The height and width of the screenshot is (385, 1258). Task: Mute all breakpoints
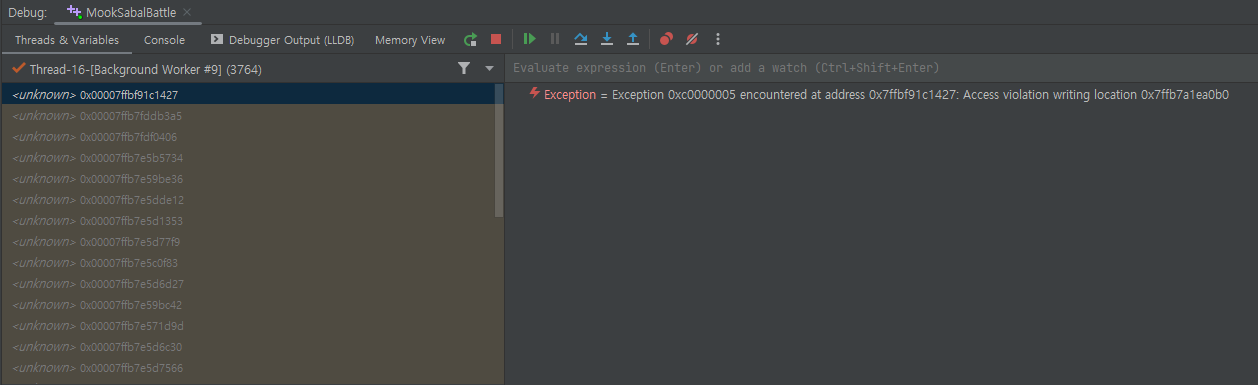pyautogui.click(x=692, y=39)
